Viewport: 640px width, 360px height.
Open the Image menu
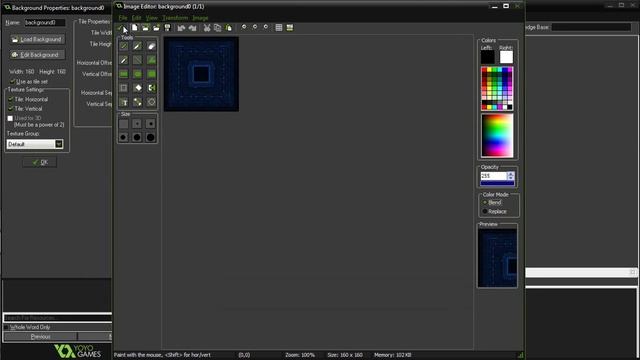coord(200,18)
